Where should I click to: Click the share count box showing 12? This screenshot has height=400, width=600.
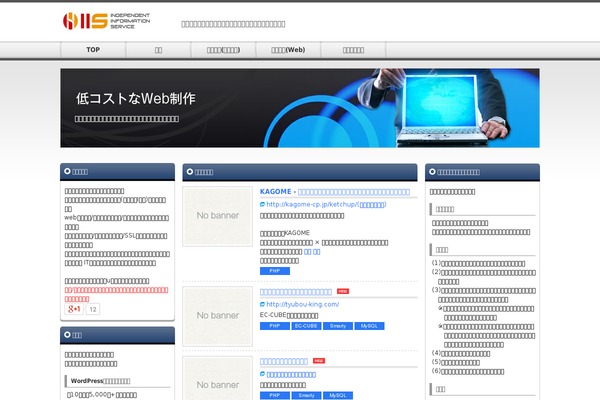(93, 309)
